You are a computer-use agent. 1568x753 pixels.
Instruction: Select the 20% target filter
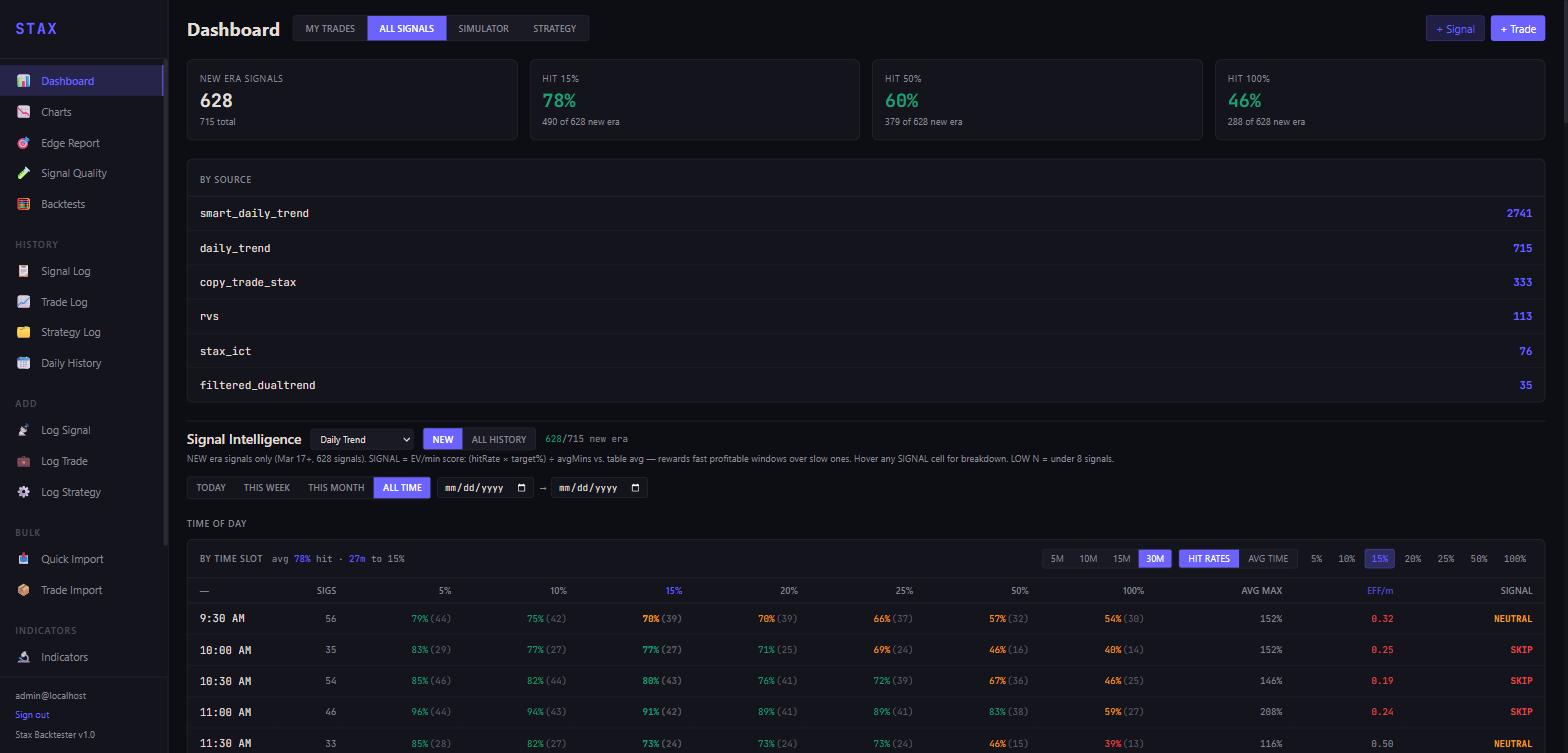point(1412,559)
